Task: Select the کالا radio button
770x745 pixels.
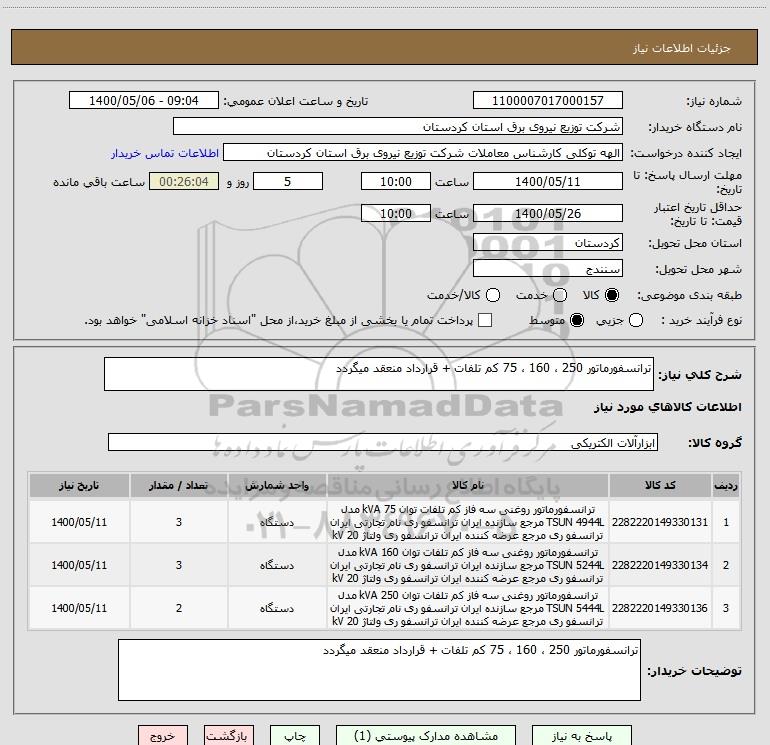Action: point(612,295)
